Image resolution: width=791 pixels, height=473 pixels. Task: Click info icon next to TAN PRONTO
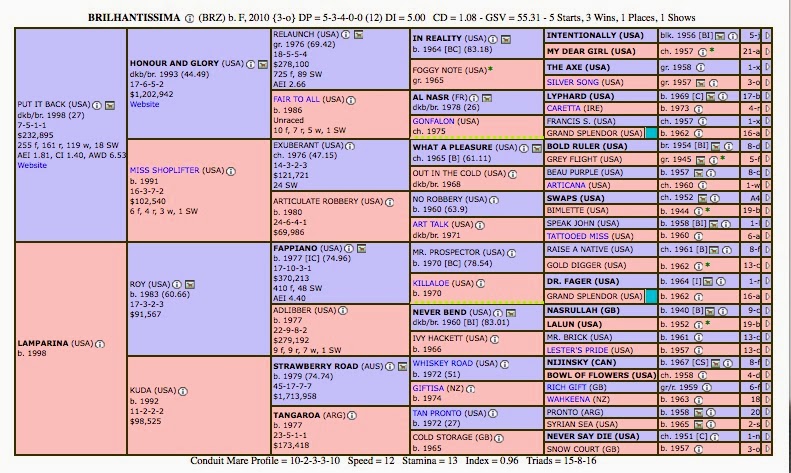[493, 413]
